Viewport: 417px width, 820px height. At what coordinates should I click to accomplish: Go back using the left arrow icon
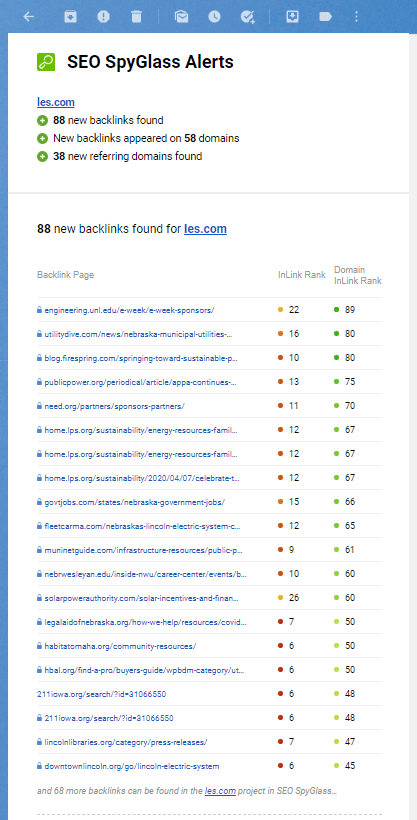pyautogui.click(x=28, y=17)
